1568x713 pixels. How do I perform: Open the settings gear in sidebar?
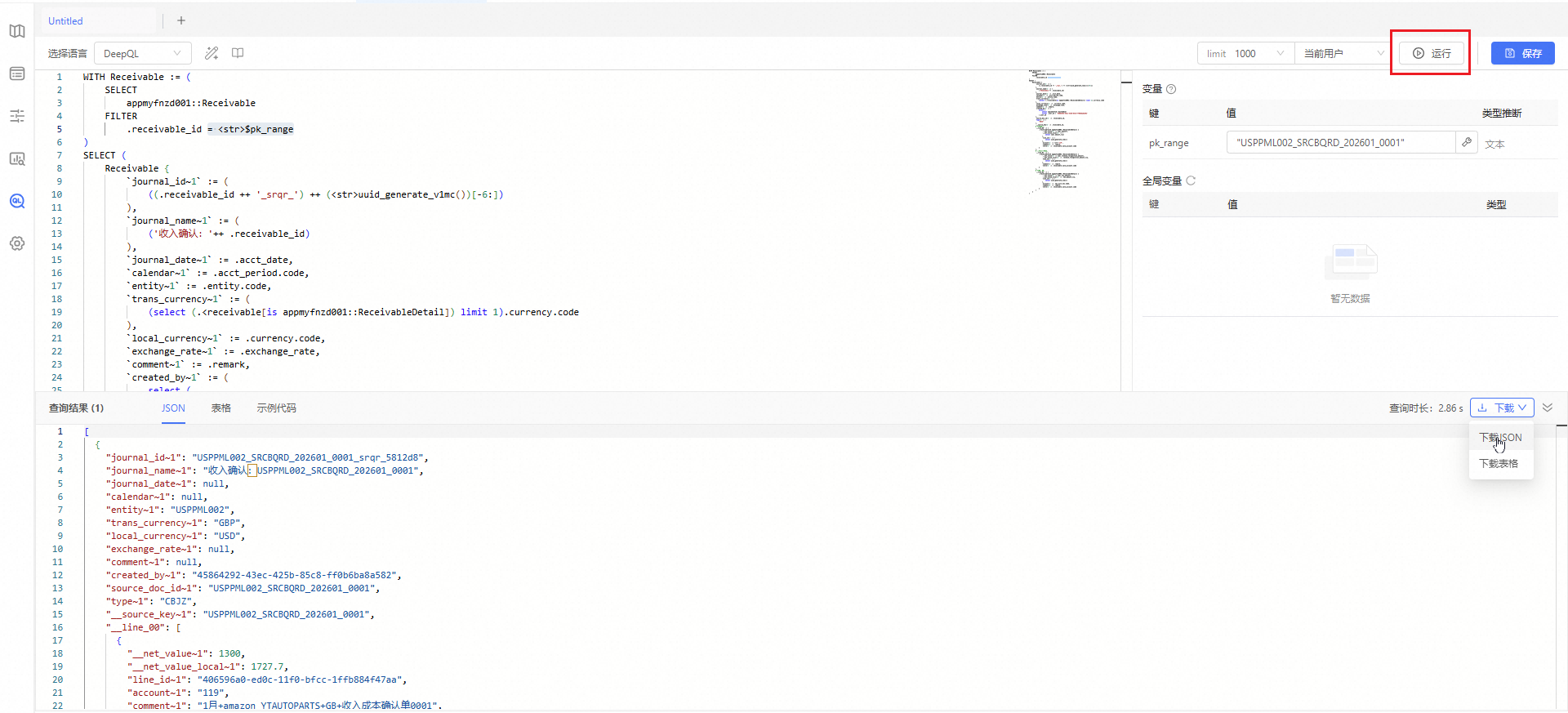point(17,243)
